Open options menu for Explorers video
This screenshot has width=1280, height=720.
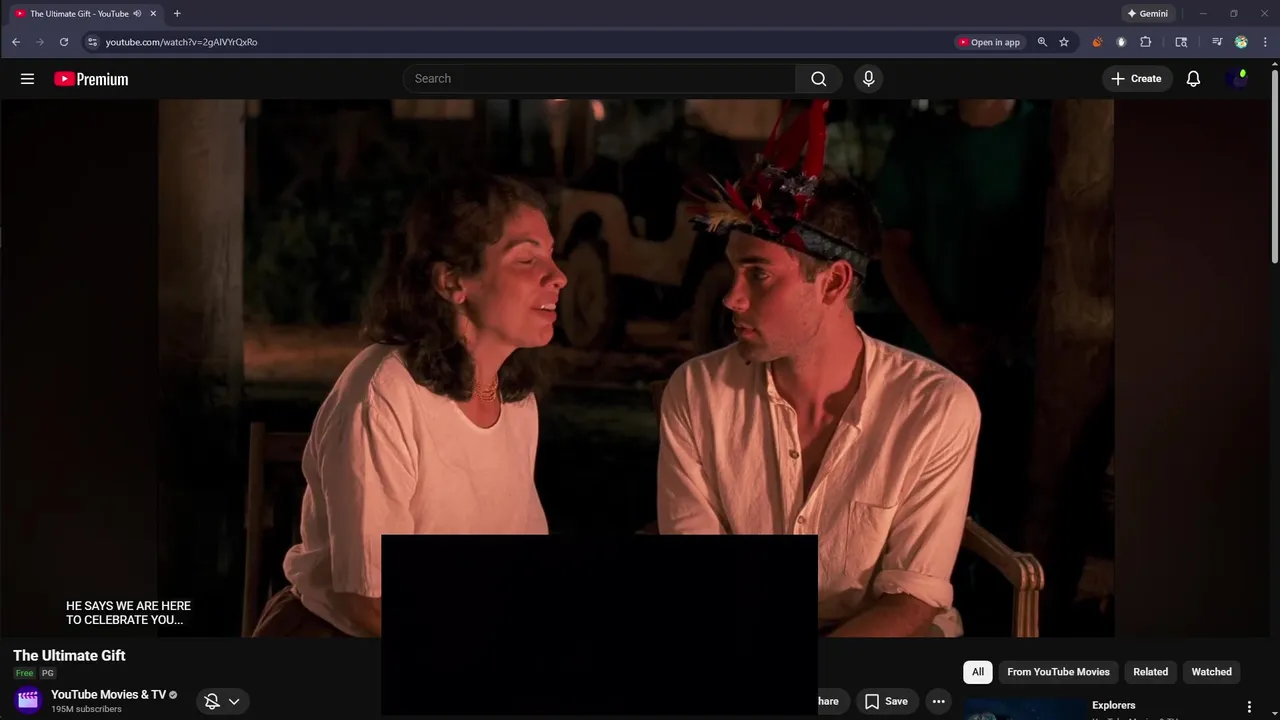pos(1249,707)
